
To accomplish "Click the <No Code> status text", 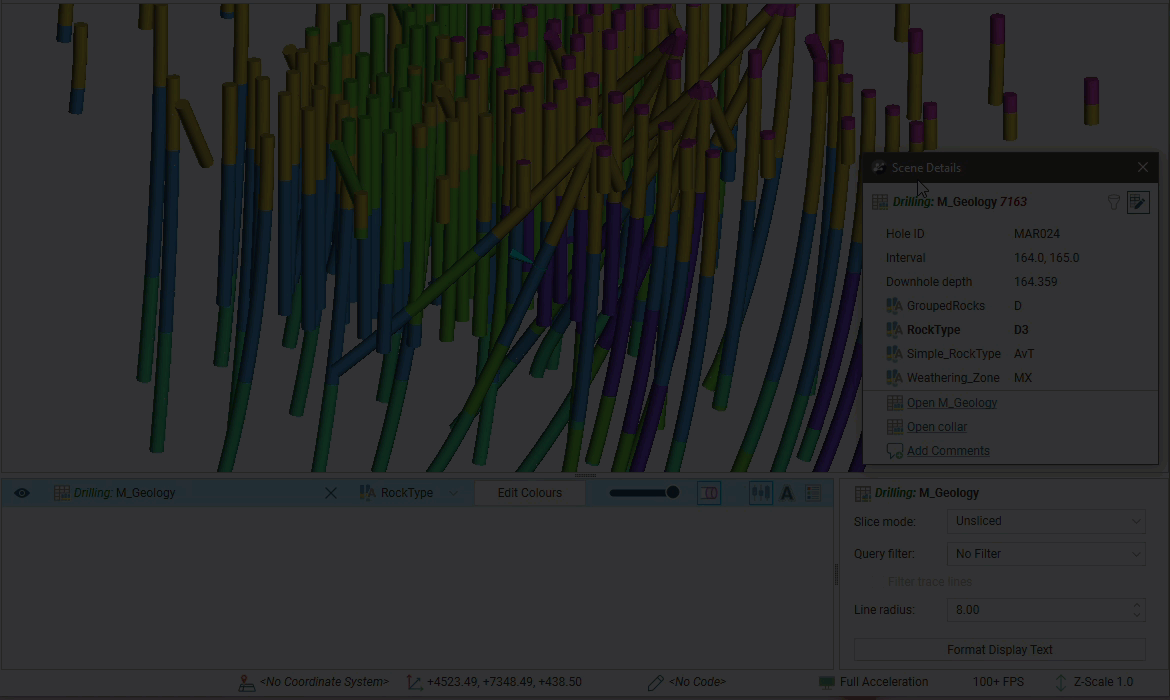I will [x=697, y=682].
